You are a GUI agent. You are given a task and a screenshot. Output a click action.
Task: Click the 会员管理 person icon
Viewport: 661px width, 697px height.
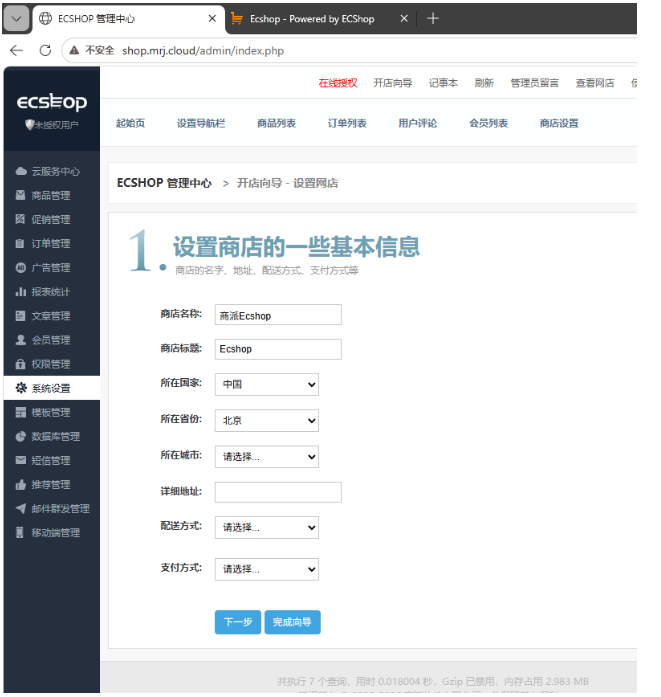(x=20, y=340)
